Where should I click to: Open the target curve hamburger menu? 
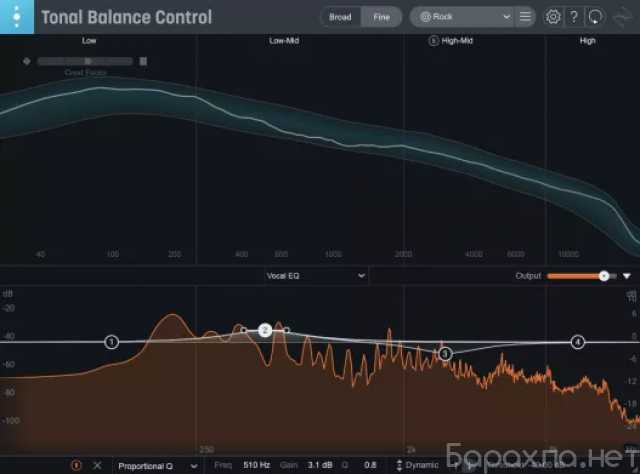[x=525, y=17]
